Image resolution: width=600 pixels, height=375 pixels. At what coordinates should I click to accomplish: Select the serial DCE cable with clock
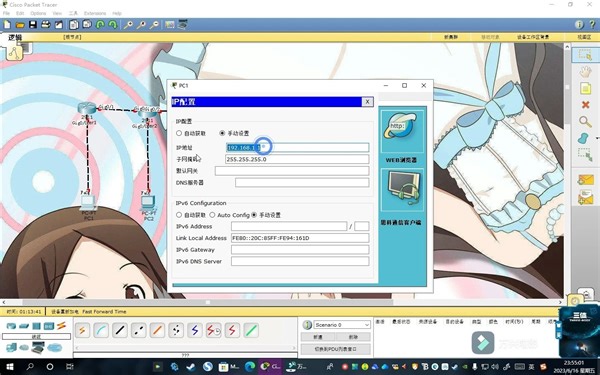214,330
